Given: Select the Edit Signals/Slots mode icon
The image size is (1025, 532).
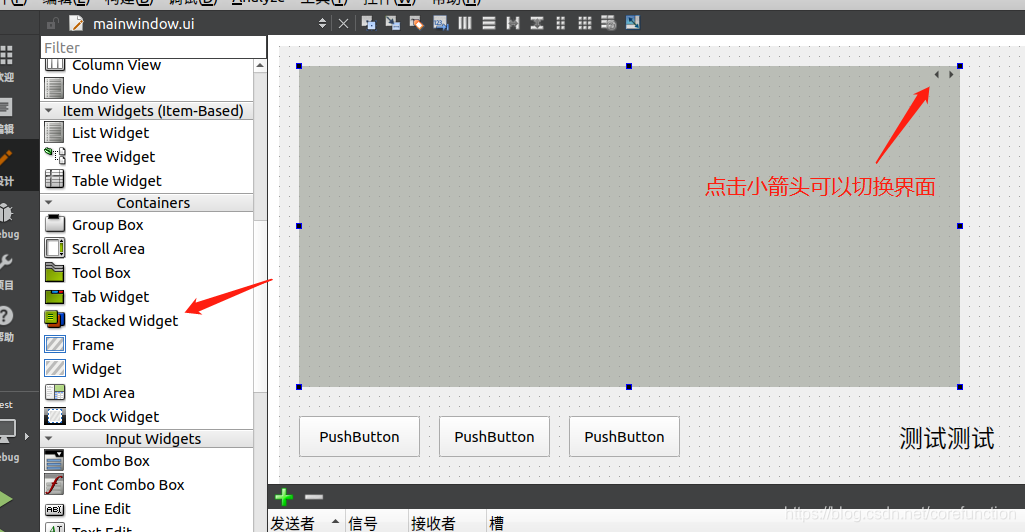Looking at the screenshot, I should click(392, 24).
